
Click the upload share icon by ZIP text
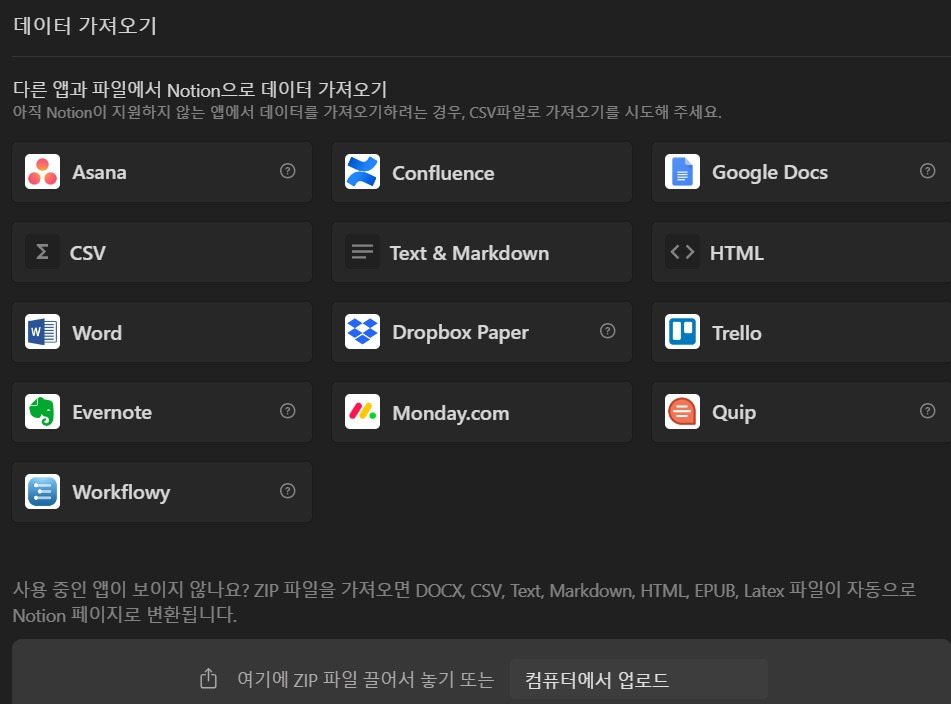[x=208, y=679]
